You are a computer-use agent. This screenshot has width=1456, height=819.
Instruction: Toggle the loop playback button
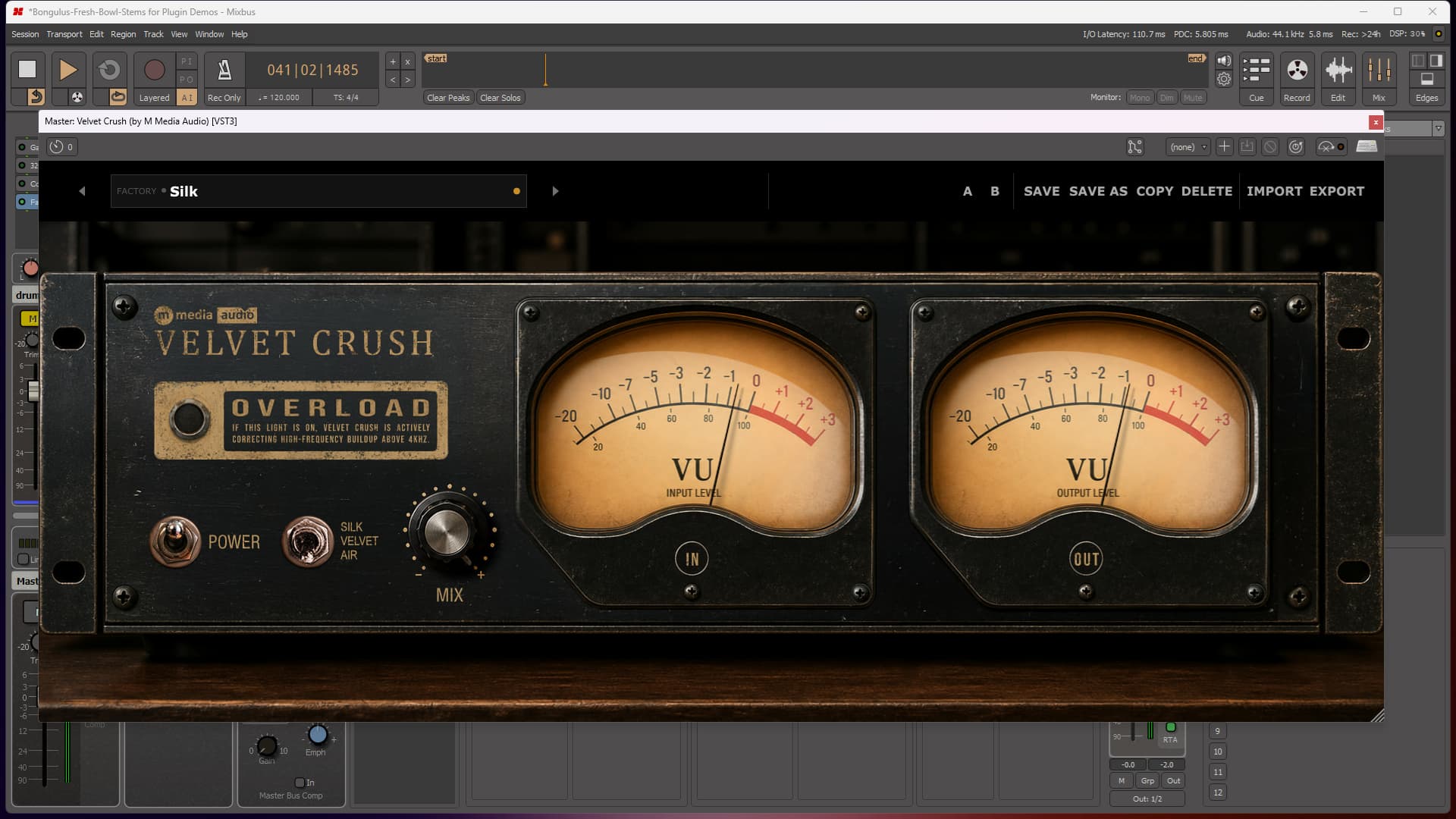coord(109,70)
